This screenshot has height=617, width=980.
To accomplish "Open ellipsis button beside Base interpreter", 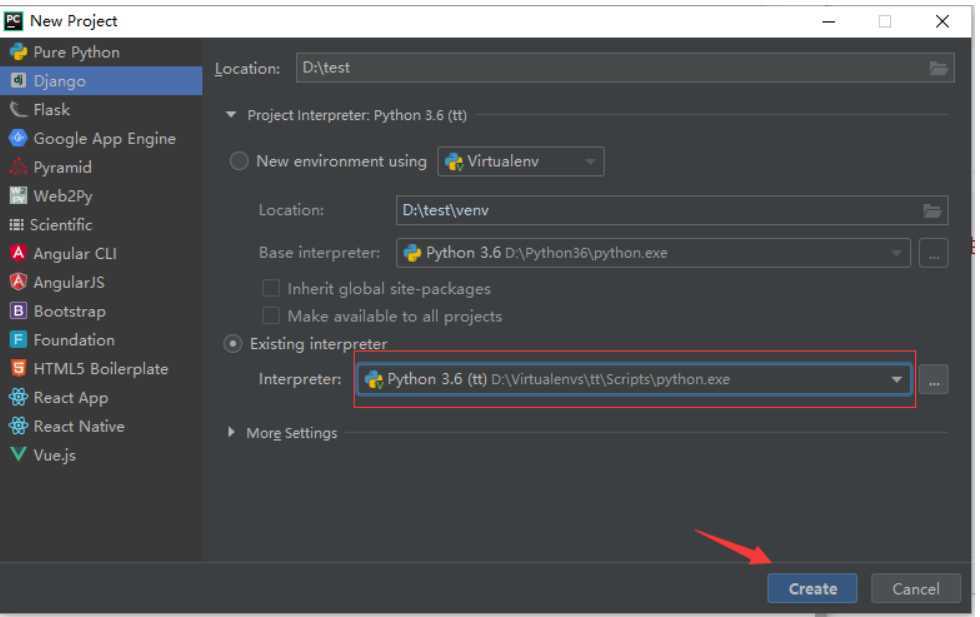I will [934, 253].
